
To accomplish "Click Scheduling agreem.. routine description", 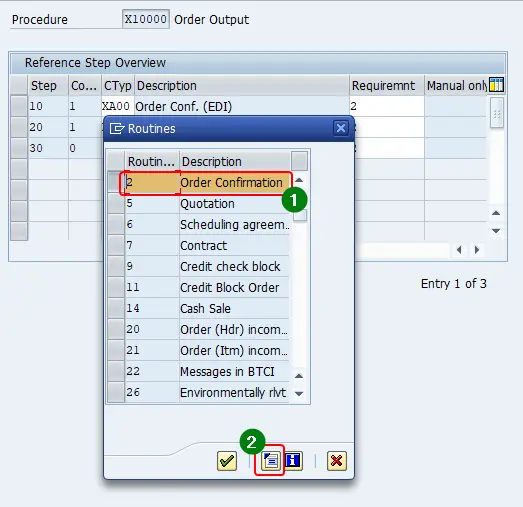I will [x=235, y=224].
